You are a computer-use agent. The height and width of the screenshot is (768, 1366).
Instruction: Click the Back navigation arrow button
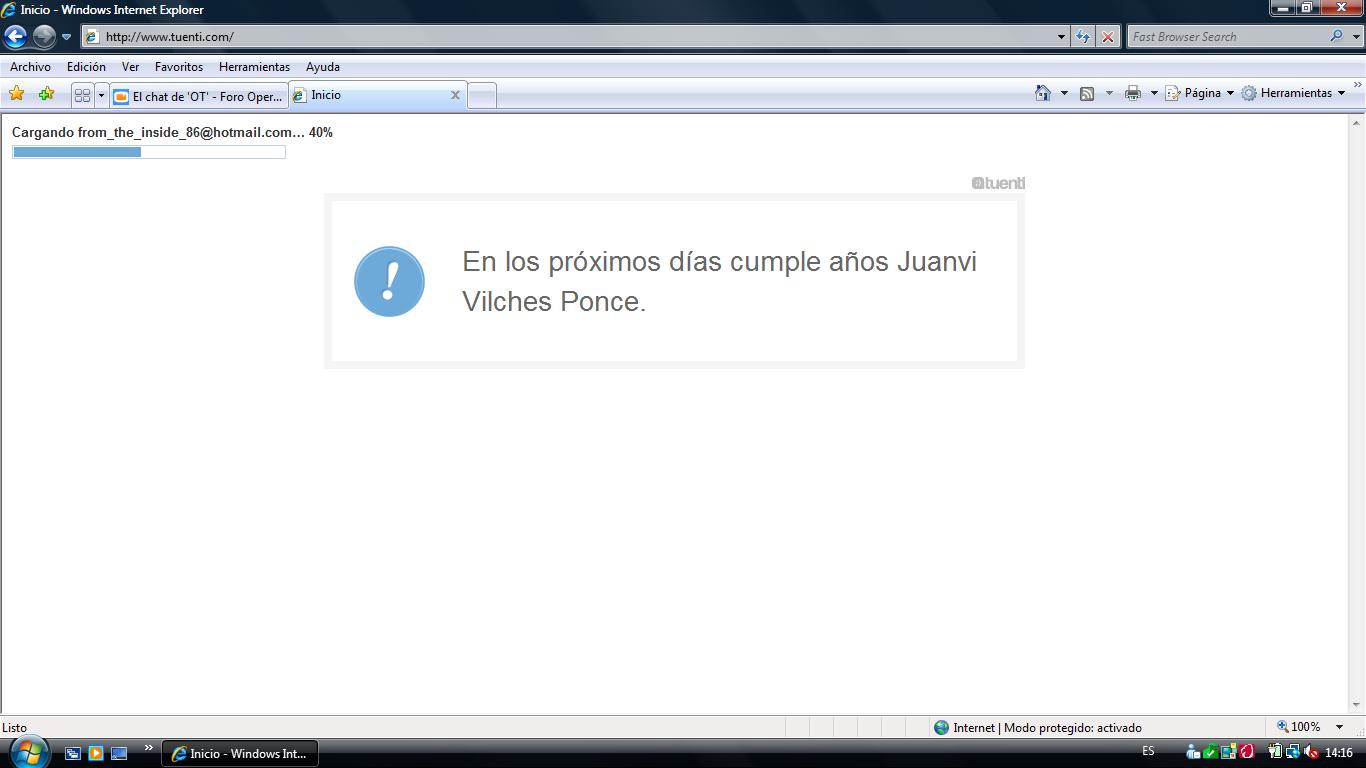click(x=15, y=37)
